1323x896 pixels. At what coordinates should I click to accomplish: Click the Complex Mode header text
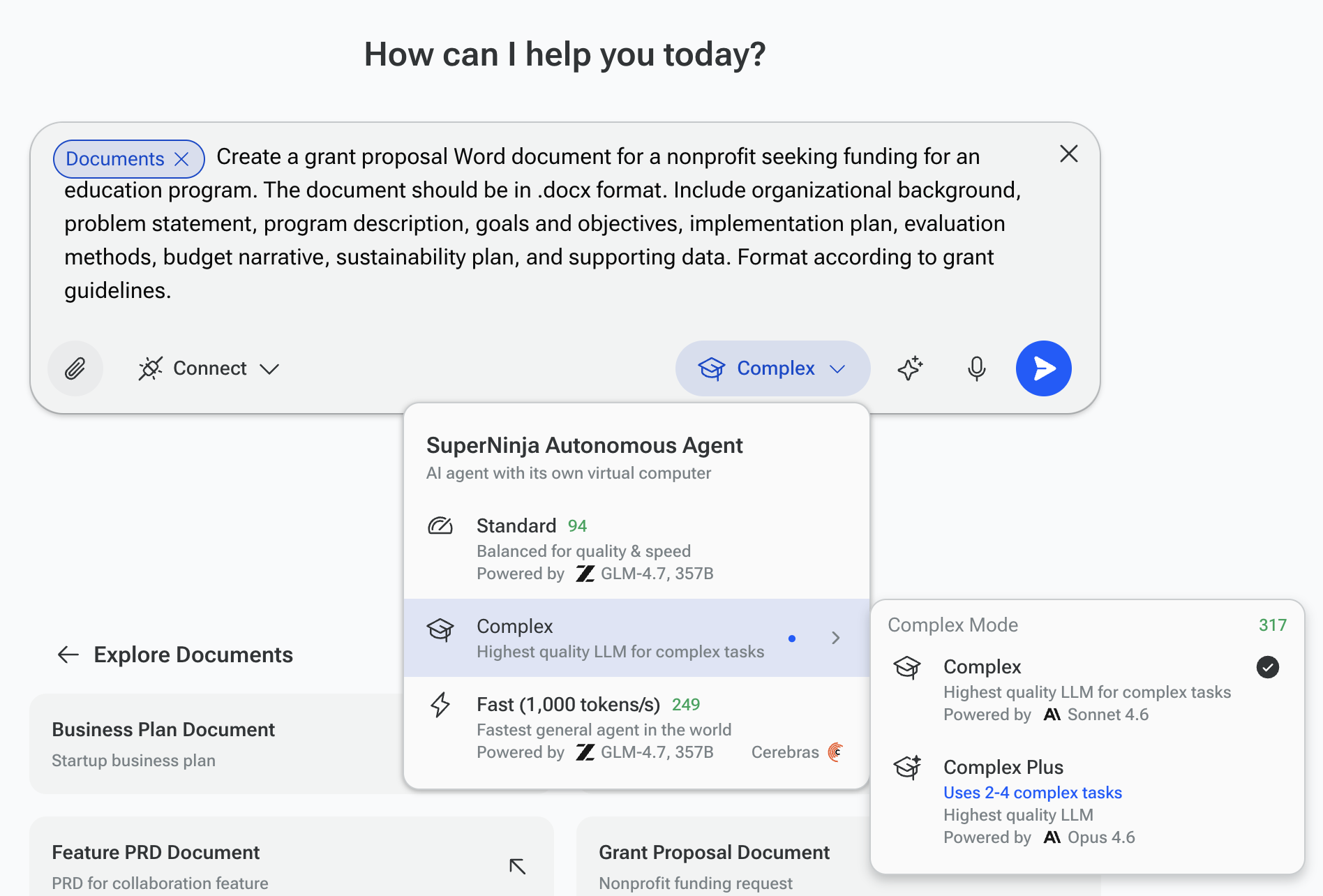pyautogui.click(x=953, y=625)
